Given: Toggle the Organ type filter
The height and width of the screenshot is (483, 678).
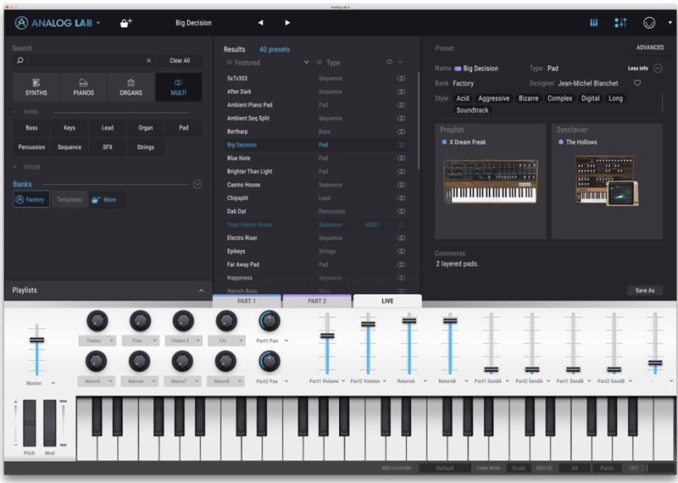Looking at the screenshot, I should point(145,128).
